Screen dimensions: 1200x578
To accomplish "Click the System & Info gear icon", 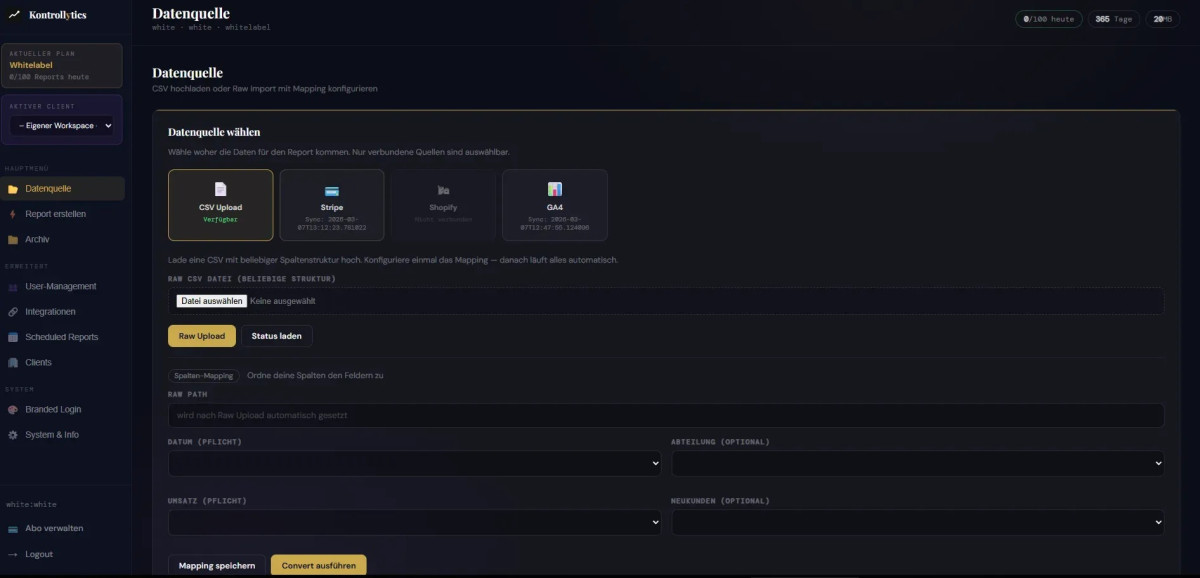I will [x=12, y=434].
